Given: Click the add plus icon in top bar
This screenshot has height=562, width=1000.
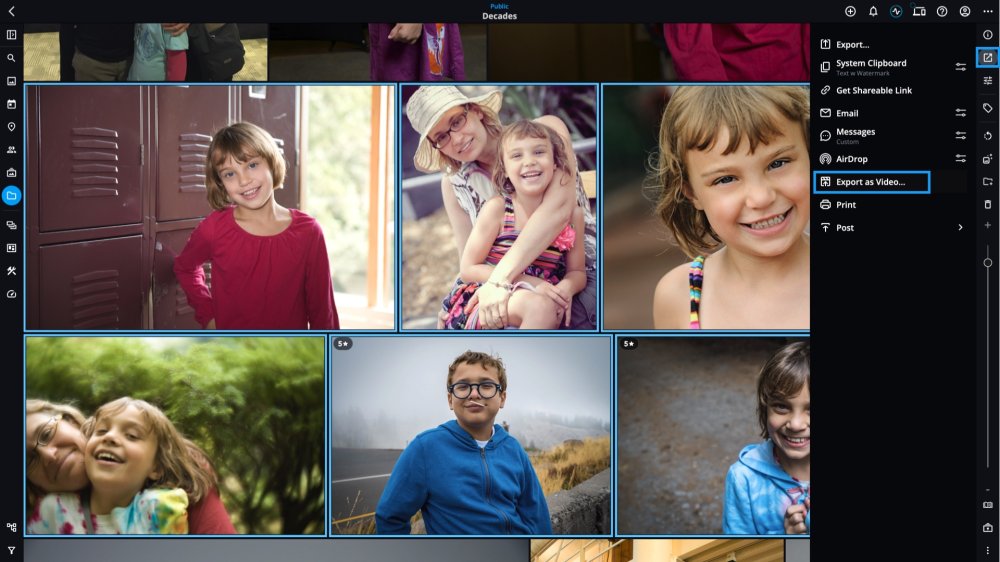Looking at the screenshot, I should click(x=850, y=11).
